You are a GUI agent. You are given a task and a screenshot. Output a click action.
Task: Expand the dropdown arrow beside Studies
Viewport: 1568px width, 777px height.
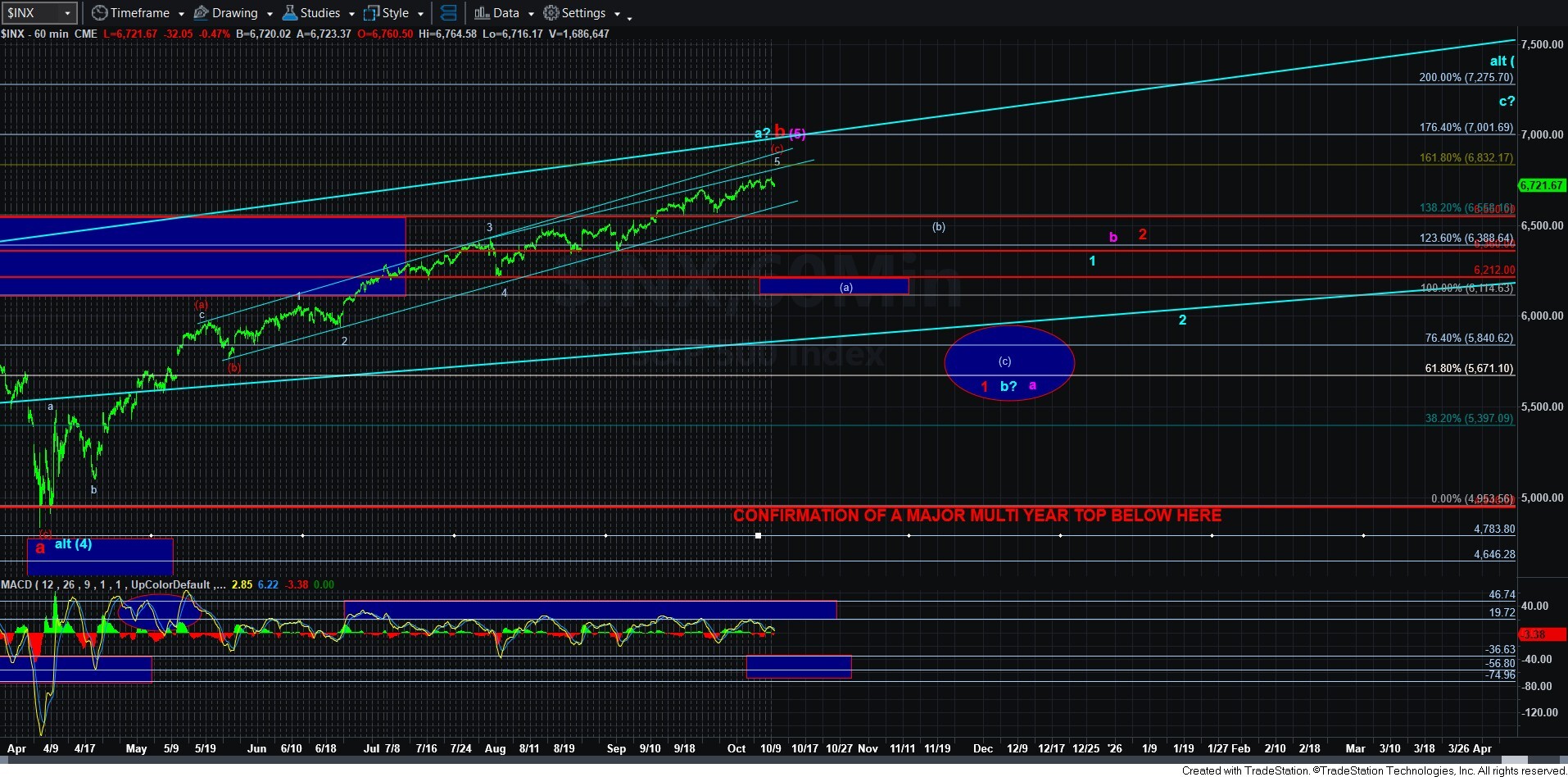tap(351, 14)
